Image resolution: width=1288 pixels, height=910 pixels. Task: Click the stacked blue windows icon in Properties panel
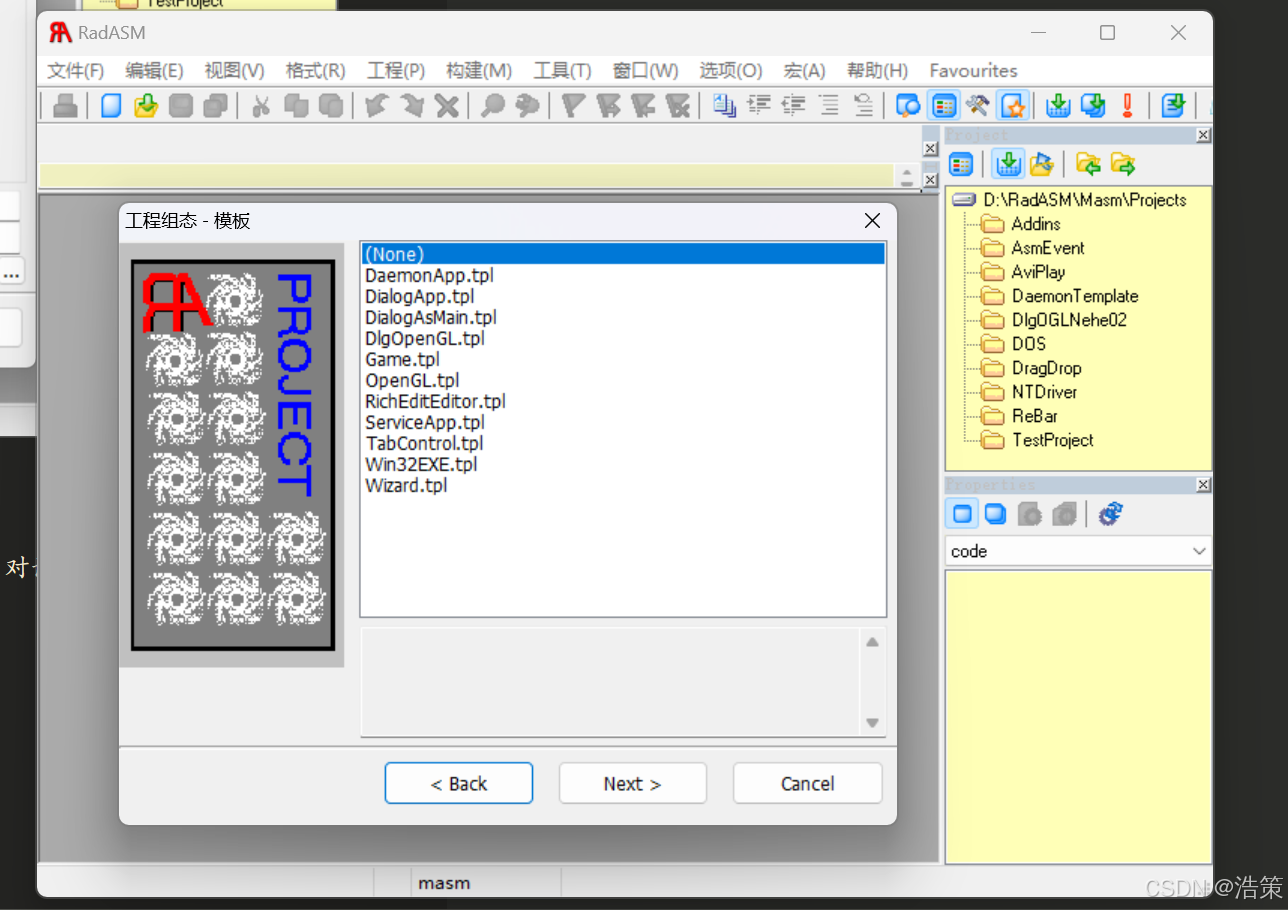click(x=995, y=514)
